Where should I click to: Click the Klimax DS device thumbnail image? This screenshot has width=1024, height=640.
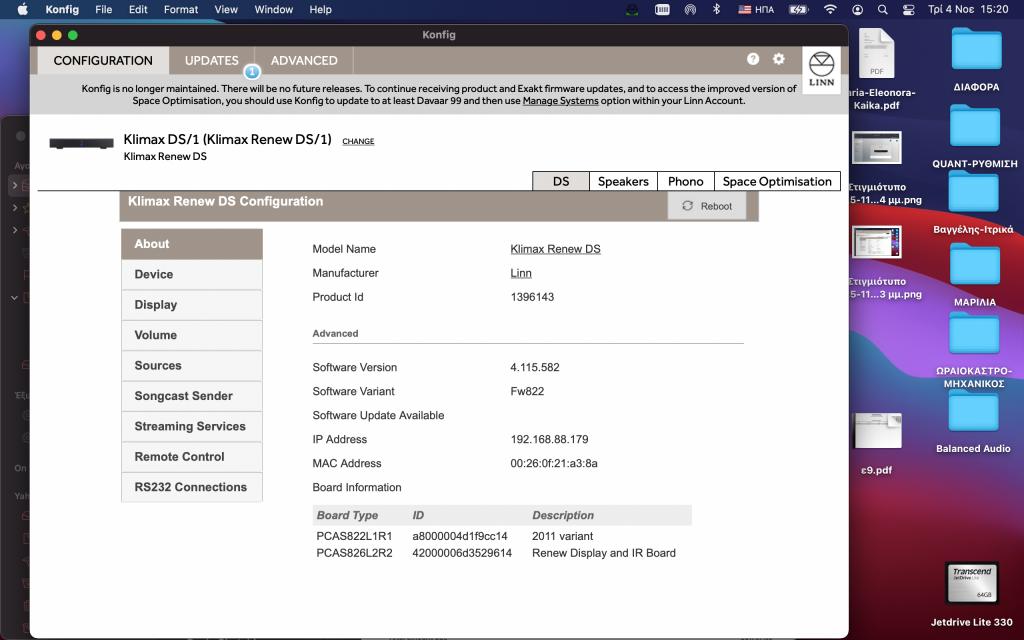click(81, 143)
